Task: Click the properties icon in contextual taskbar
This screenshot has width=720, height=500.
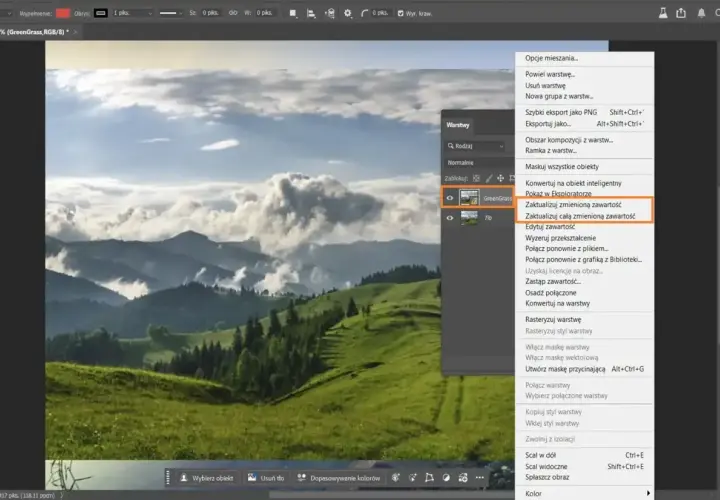Action: pyautogui.click(x=463, y=478)
